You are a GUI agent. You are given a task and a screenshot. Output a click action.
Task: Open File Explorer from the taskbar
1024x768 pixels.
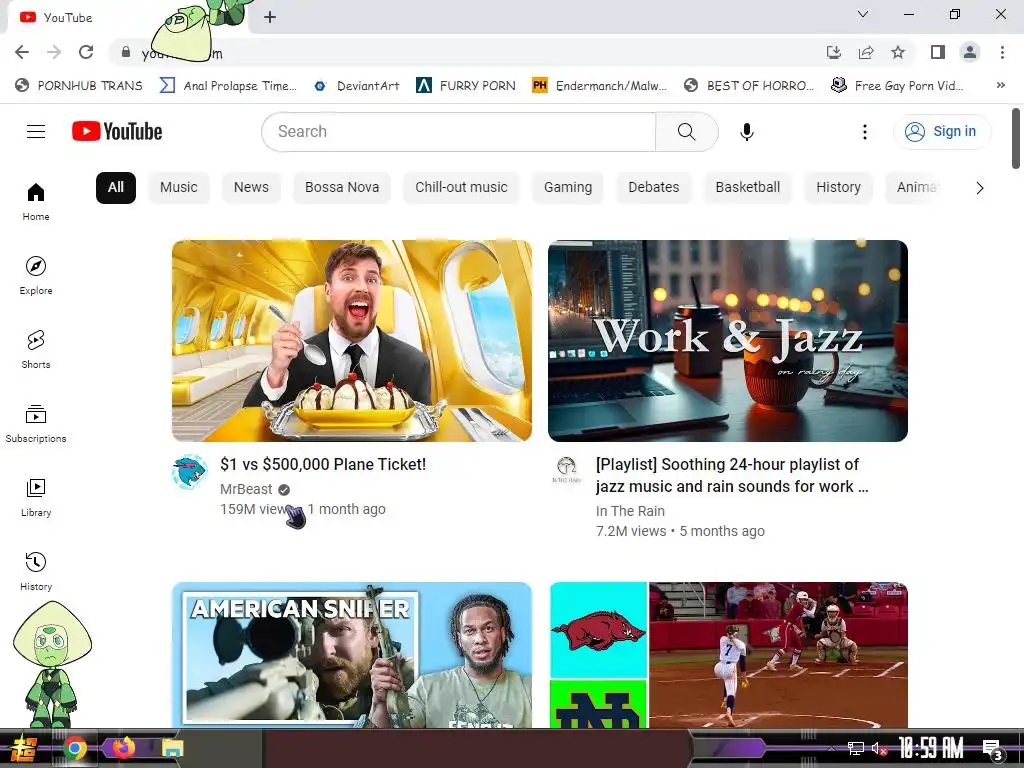click(x=172, y=748)
